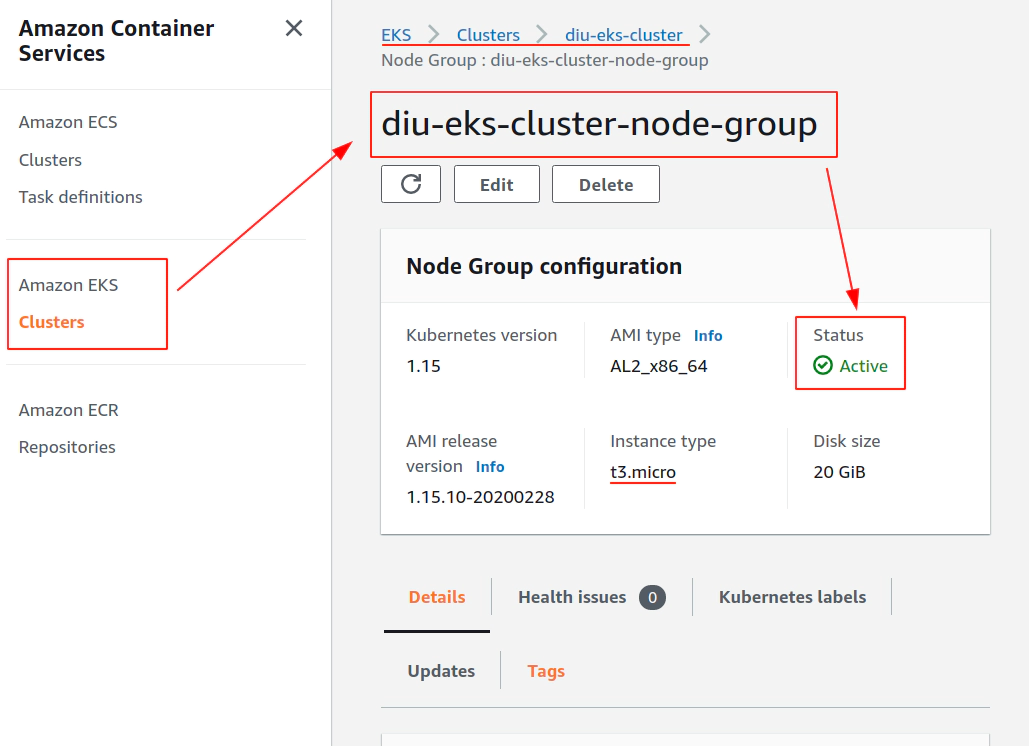Screen dimensions: 1029x748
Task: Open the Info link next to AMI type
Action: click(708, 336)
